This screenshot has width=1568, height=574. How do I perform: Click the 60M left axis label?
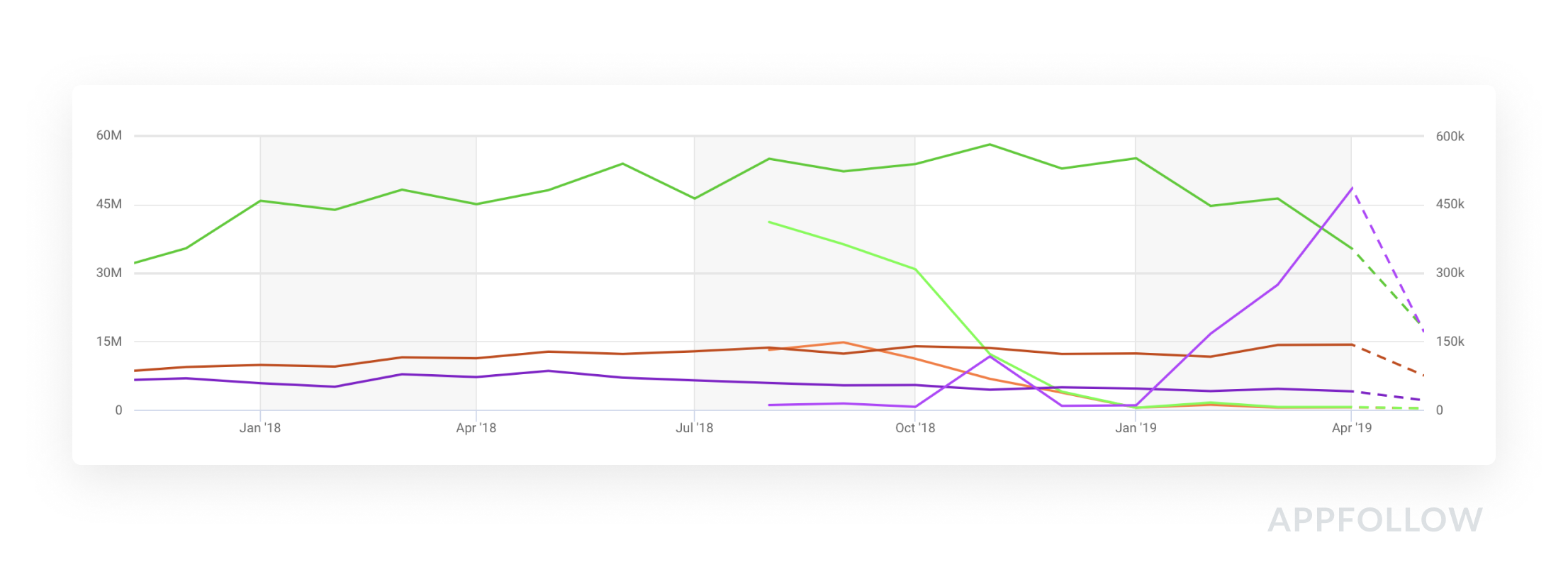click(109, 135)
